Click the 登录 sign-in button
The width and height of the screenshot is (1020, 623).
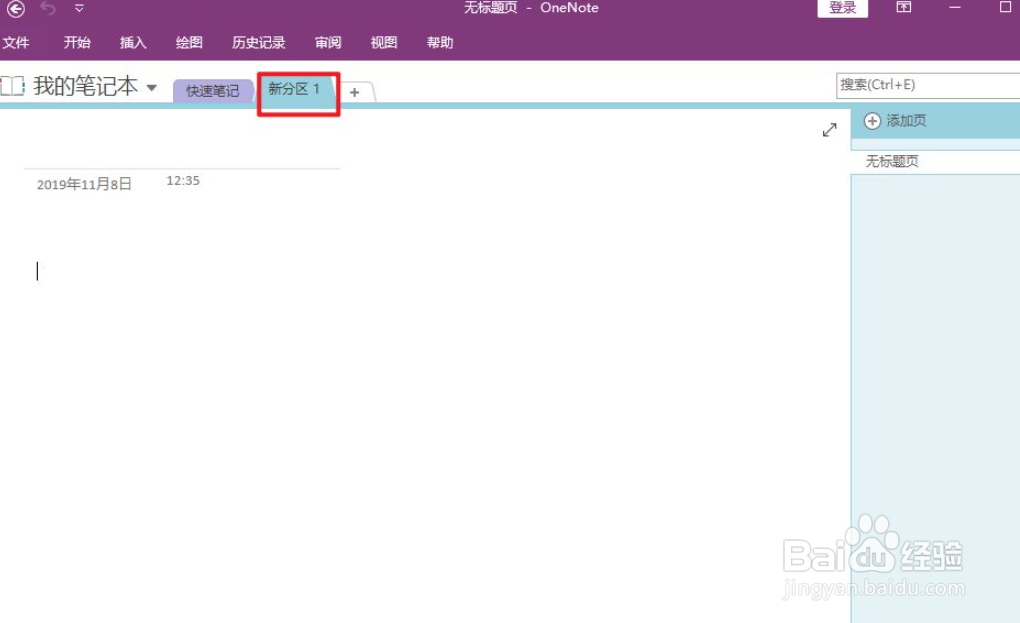tap(842, 7)
